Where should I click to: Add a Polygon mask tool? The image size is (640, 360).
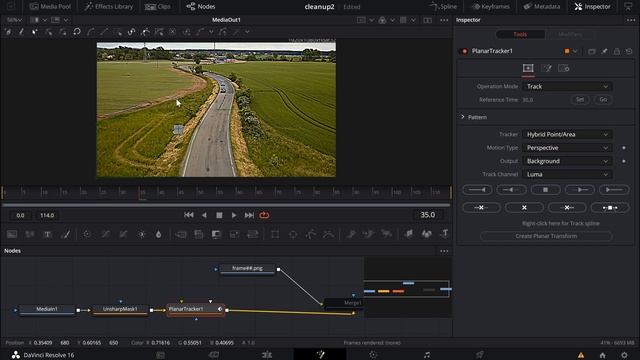tap(311, 234)
